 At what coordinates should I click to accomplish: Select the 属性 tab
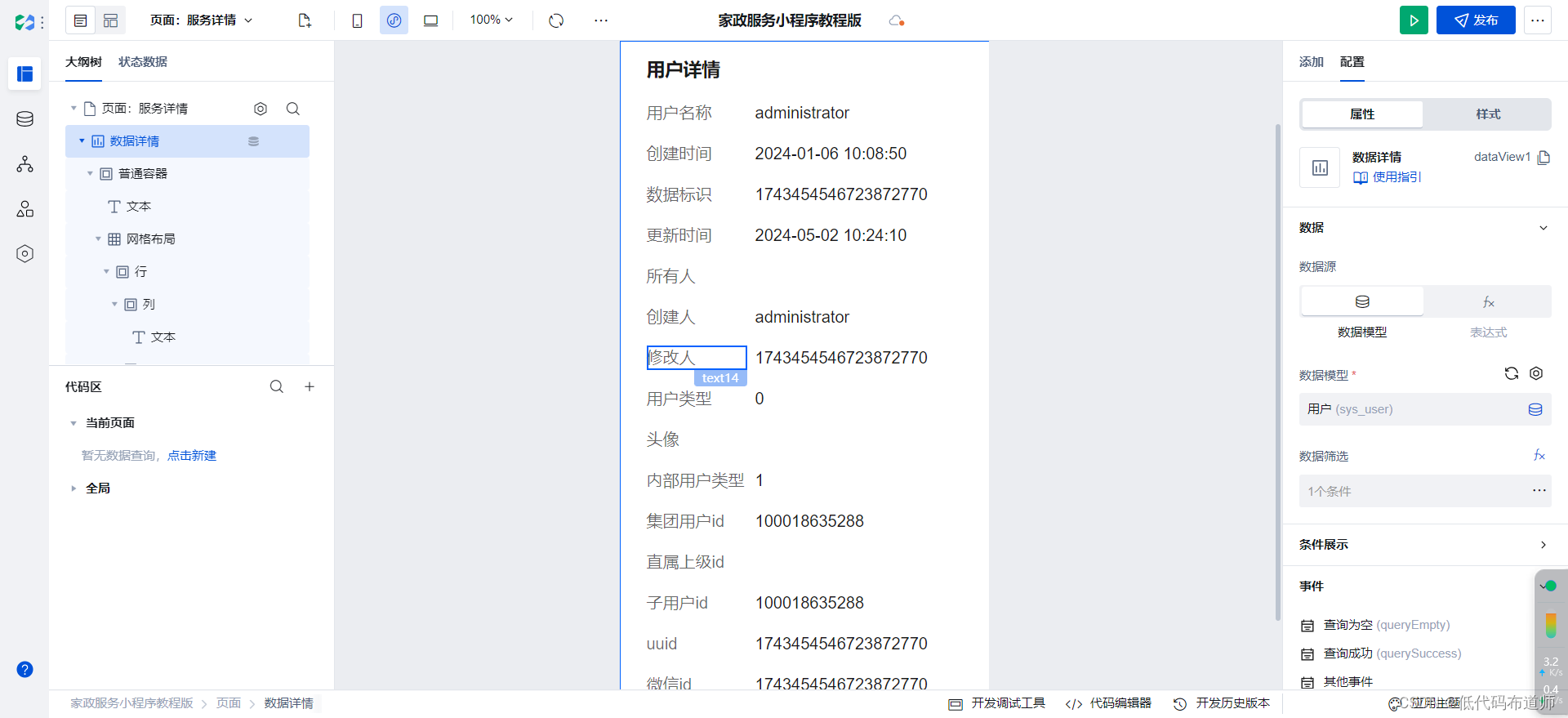pyautogui.click(x=1362, y=114)
